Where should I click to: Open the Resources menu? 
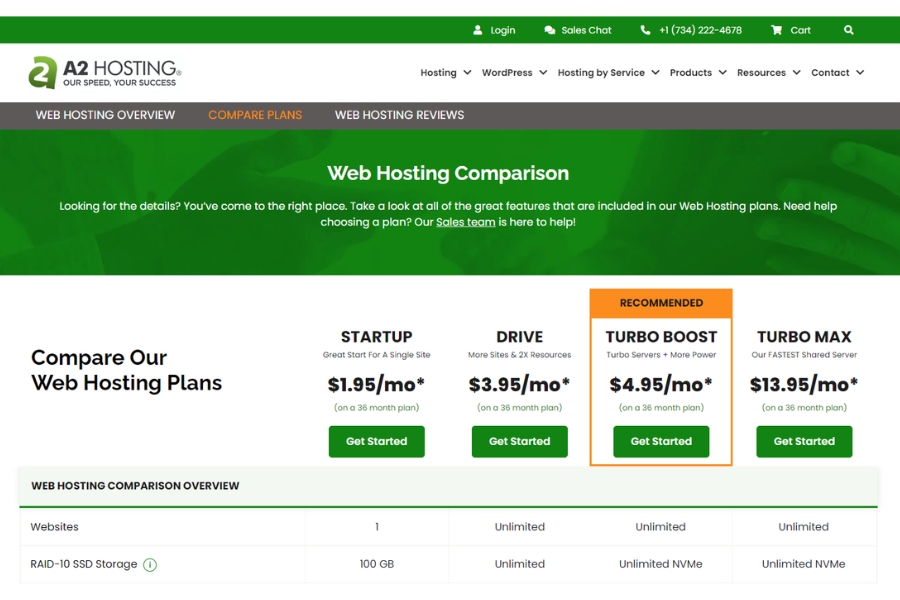tap(761, 72)
